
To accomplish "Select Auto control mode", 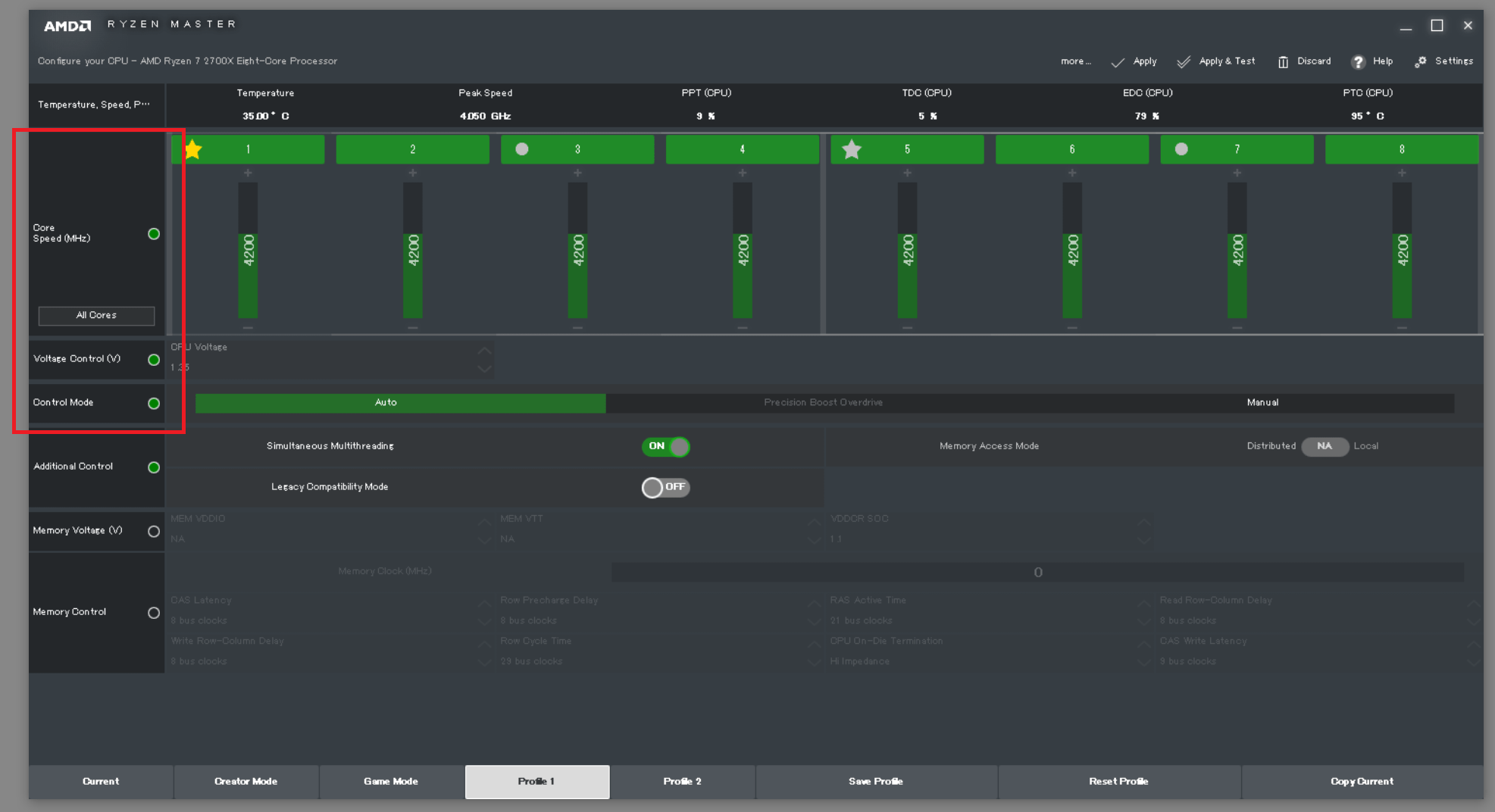I will pyautogui.click(x=401, y=403).
